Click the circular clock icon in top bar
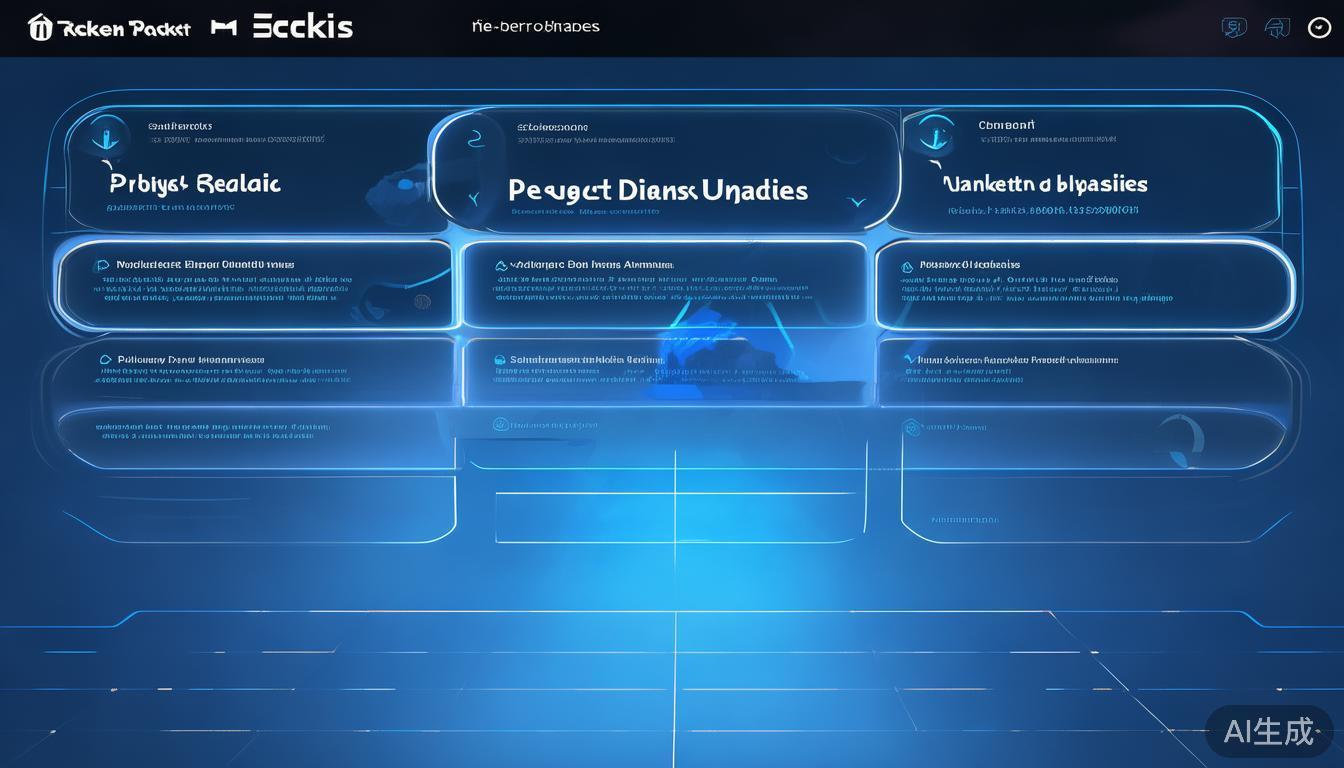Screen dimensions: 1344x768 1319,28
